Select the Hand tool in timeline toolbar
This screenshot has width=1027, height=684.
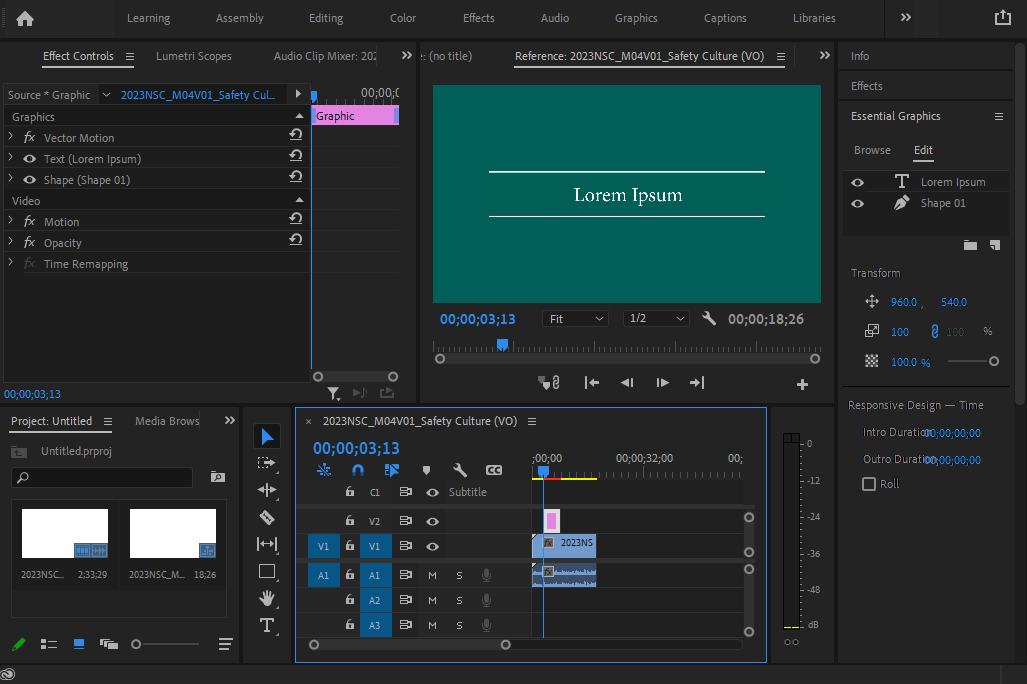(x=266, y=599)
